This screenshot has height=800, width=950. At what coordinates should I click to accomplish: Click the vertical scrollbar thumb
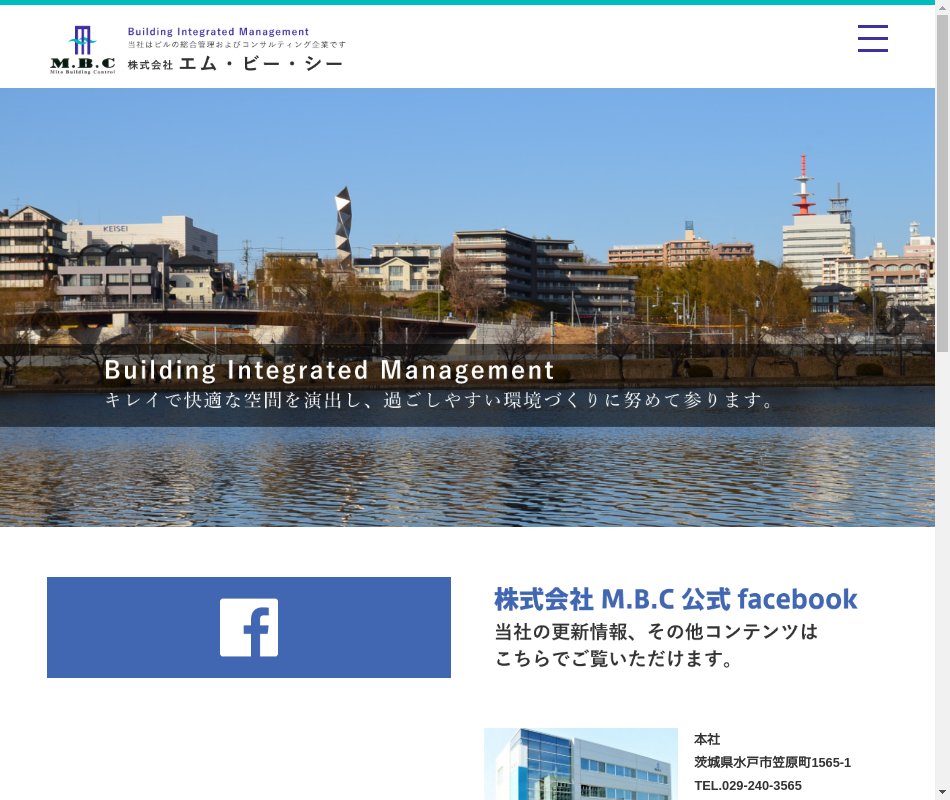point(942,180)
